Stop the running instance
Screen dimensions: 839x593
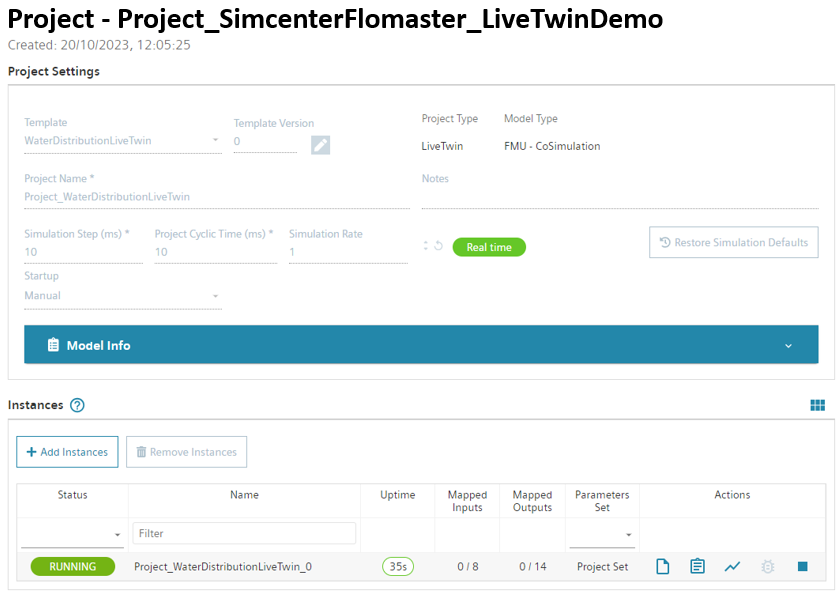[x=802, y=566]
